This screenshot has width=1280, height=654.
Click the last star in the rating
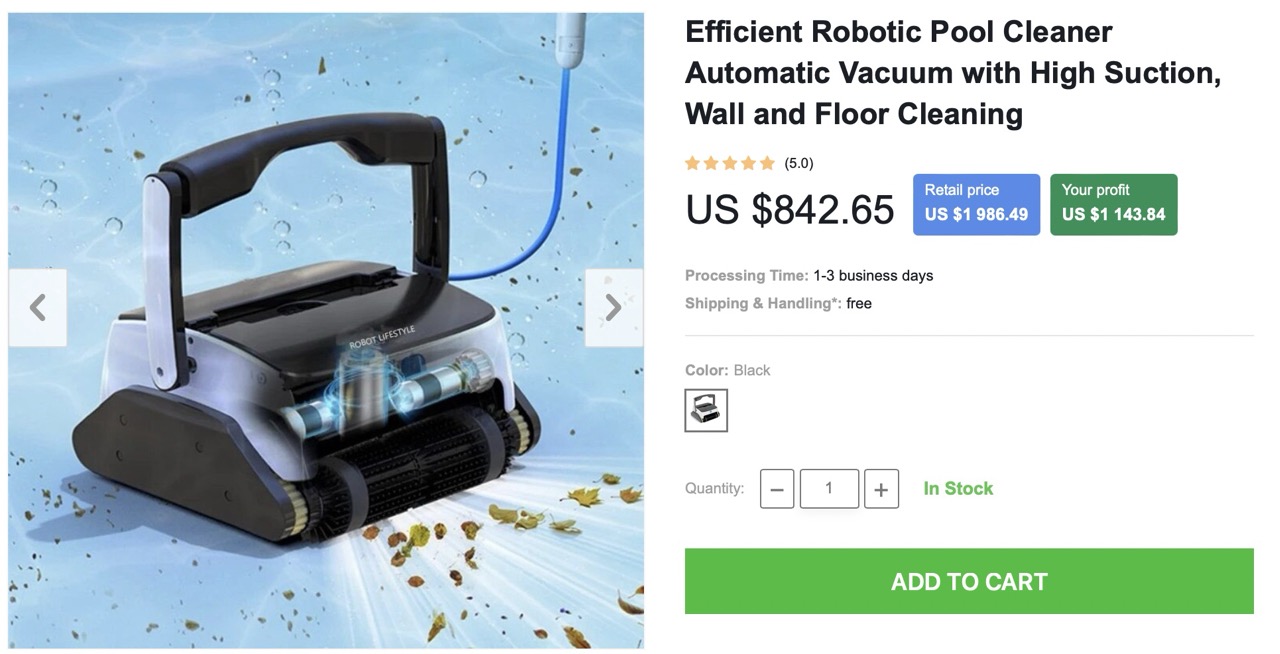coord(767,163)
